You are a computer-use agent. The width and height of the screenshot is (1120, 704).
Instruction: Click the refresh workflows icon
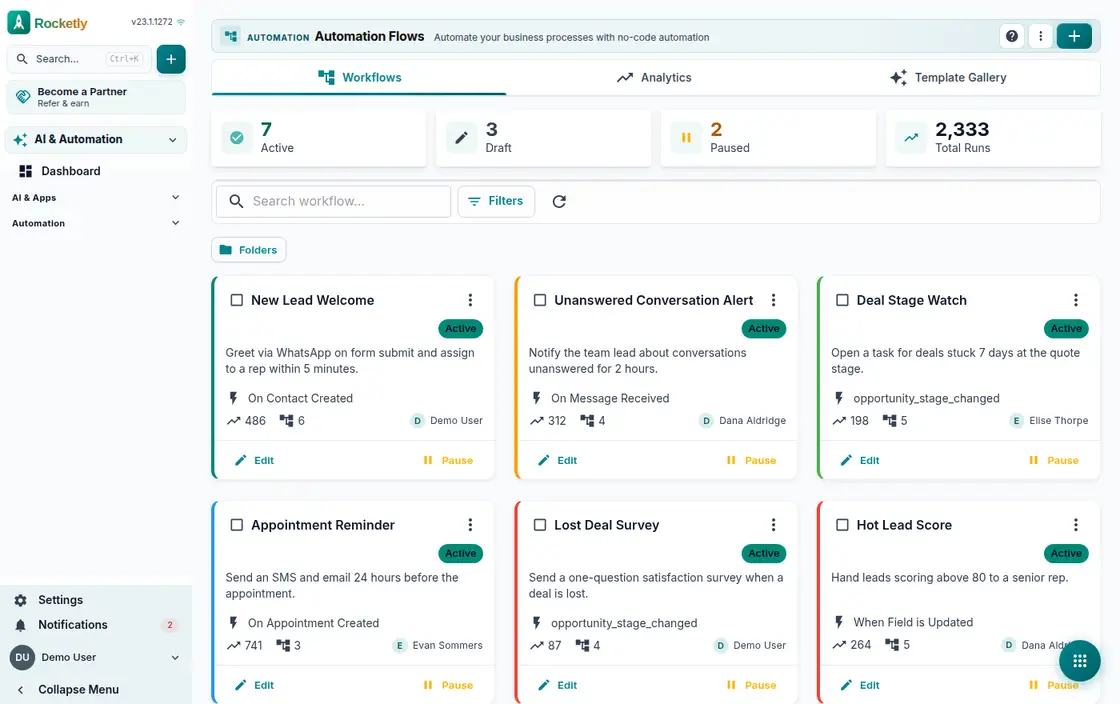[x=559, y=201]
